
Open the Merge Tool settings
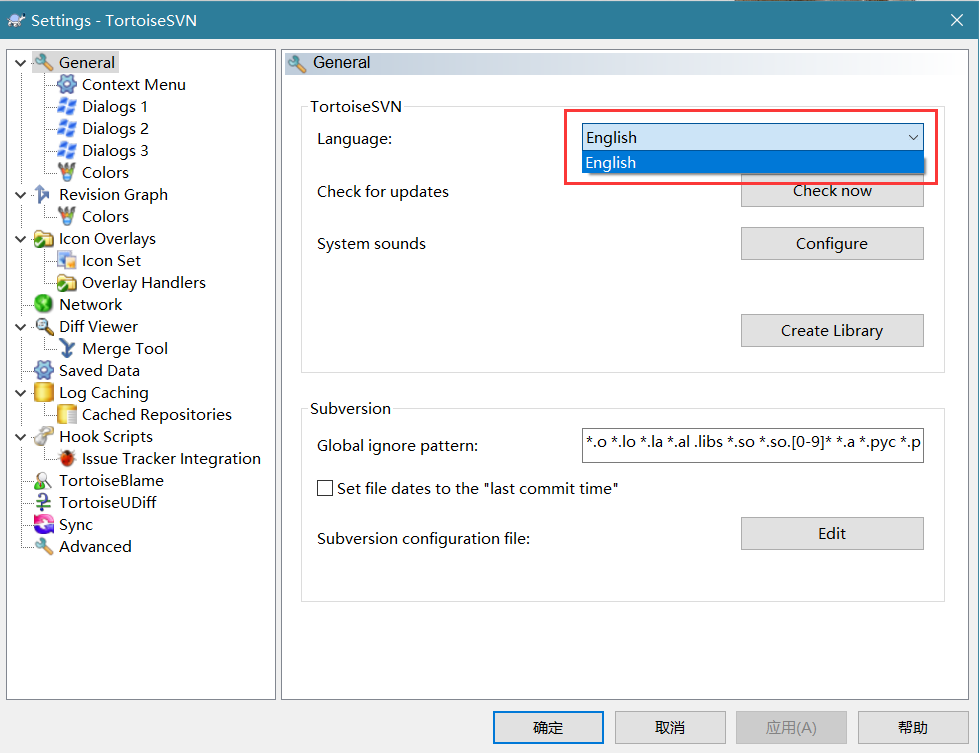125,348
